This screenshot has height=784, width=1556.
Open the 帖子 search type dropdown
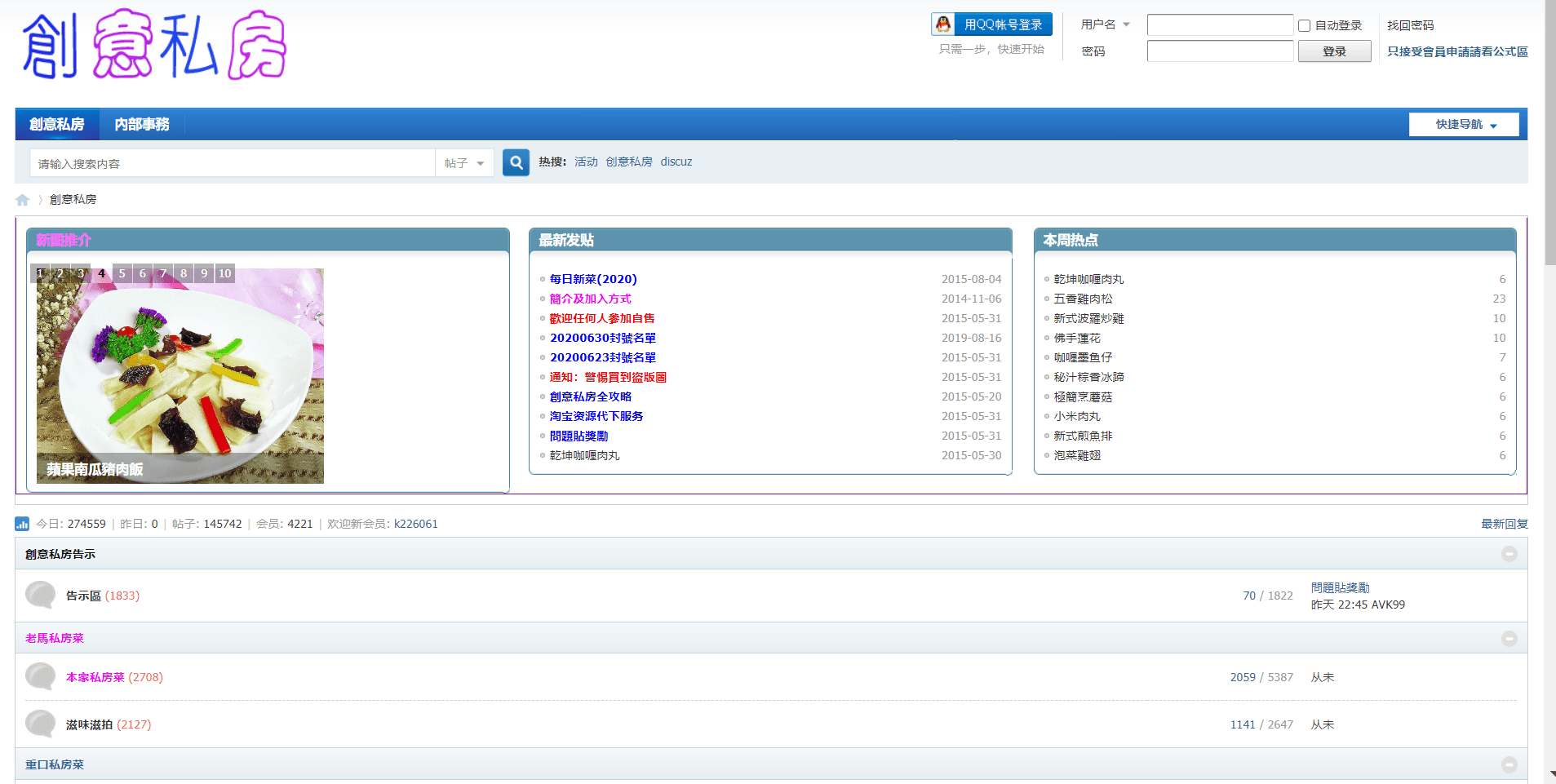pos(464,163)
